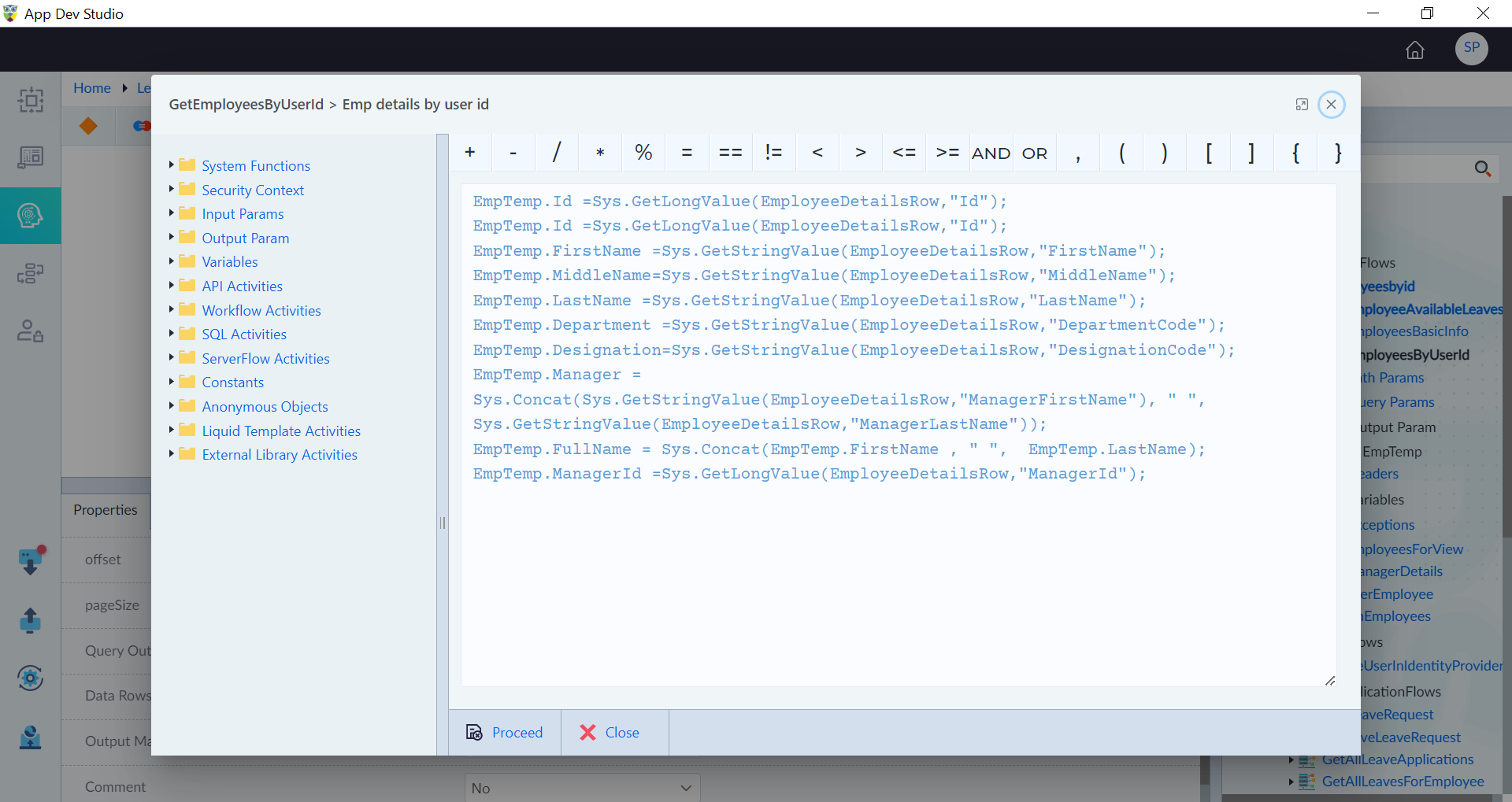Expand the Security Context folder
1512x802 pixels.
(172, 189)
